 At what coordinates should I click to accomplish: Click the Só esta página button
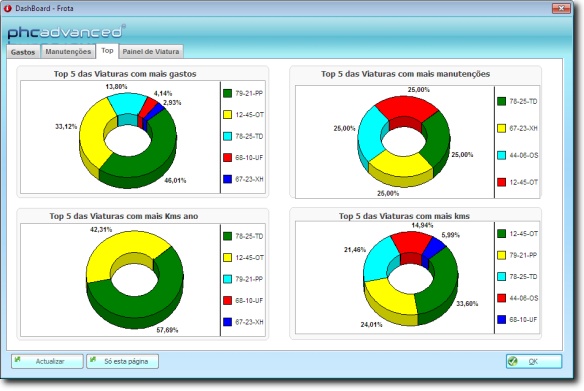coord(123,361)
